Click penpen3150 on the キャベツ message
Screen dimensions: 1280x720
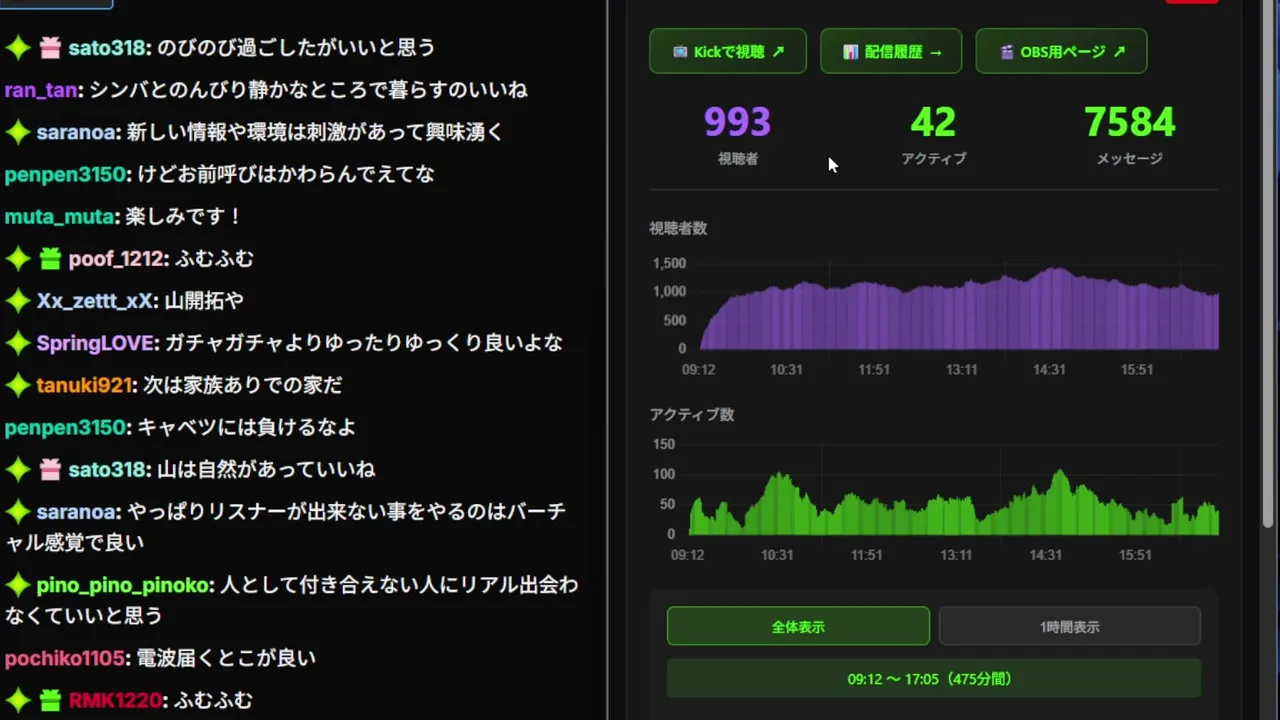(66, 427)
